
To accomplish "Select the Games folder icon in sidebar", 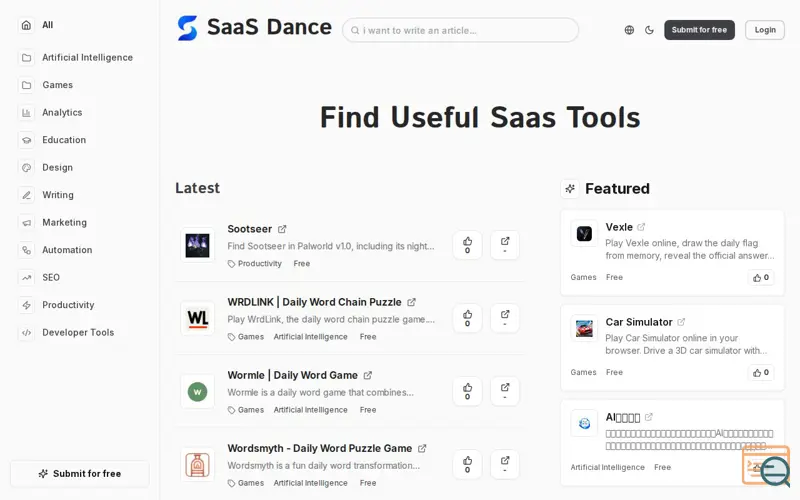I will (x=27, y=85).
